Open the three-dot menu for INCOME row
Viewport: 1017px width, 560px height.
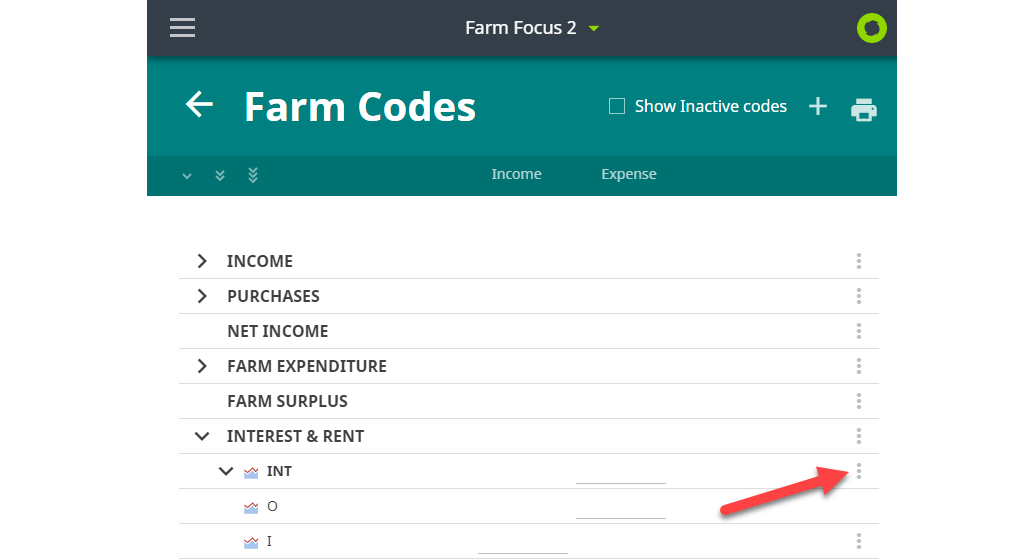pyautogui.click(x=859, y=261)
